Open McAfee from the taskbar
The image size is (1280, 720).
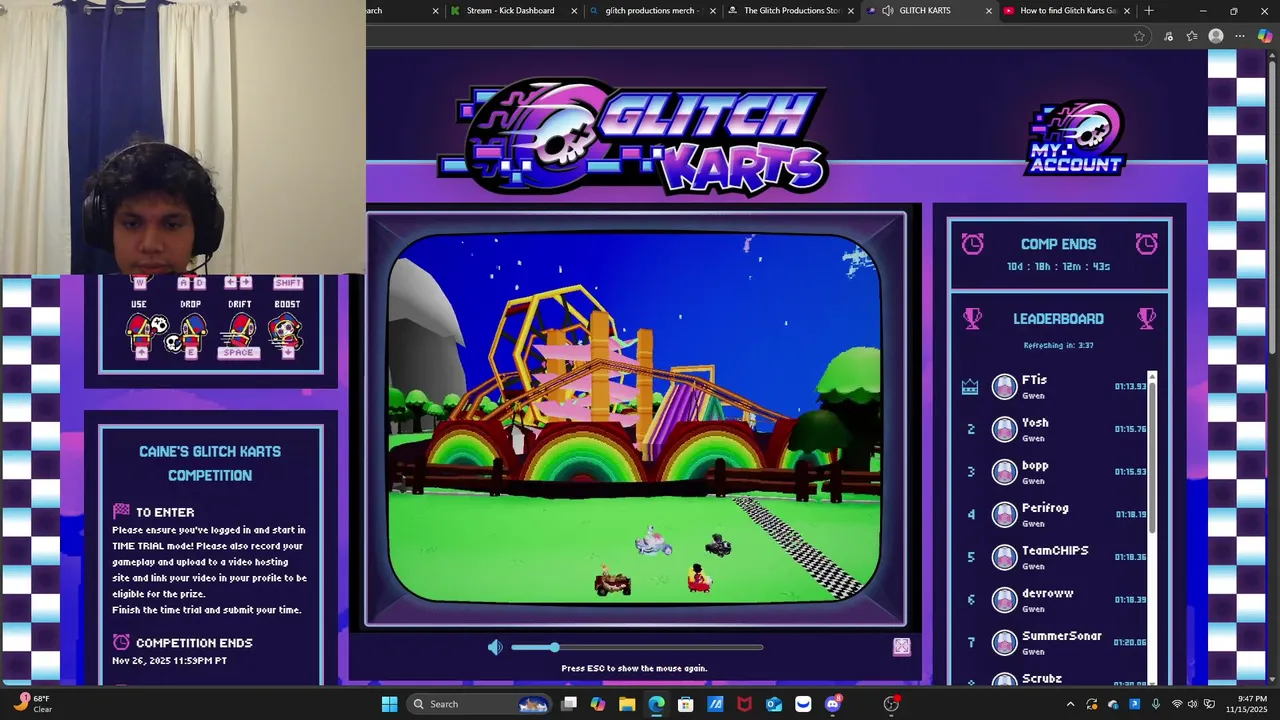tap(744, 704)
